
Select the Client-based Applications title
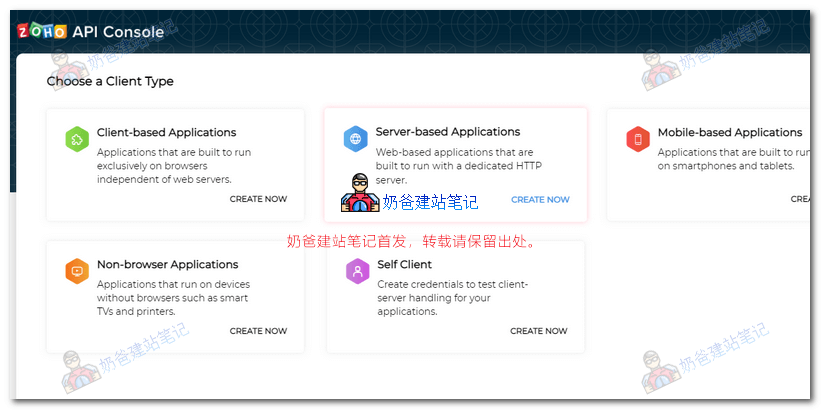click(x=166, y=132)
